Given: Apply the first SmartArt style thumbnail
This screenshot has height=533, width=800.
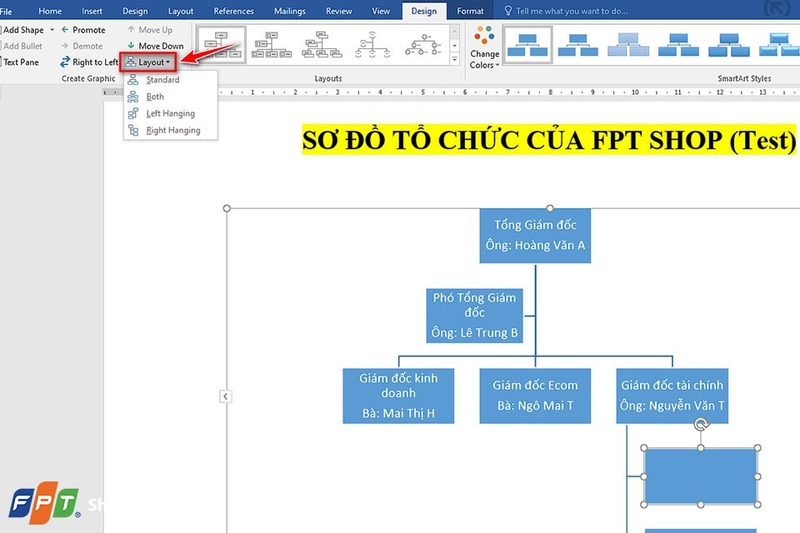Looking at the screenshot, I should [528, 45].
